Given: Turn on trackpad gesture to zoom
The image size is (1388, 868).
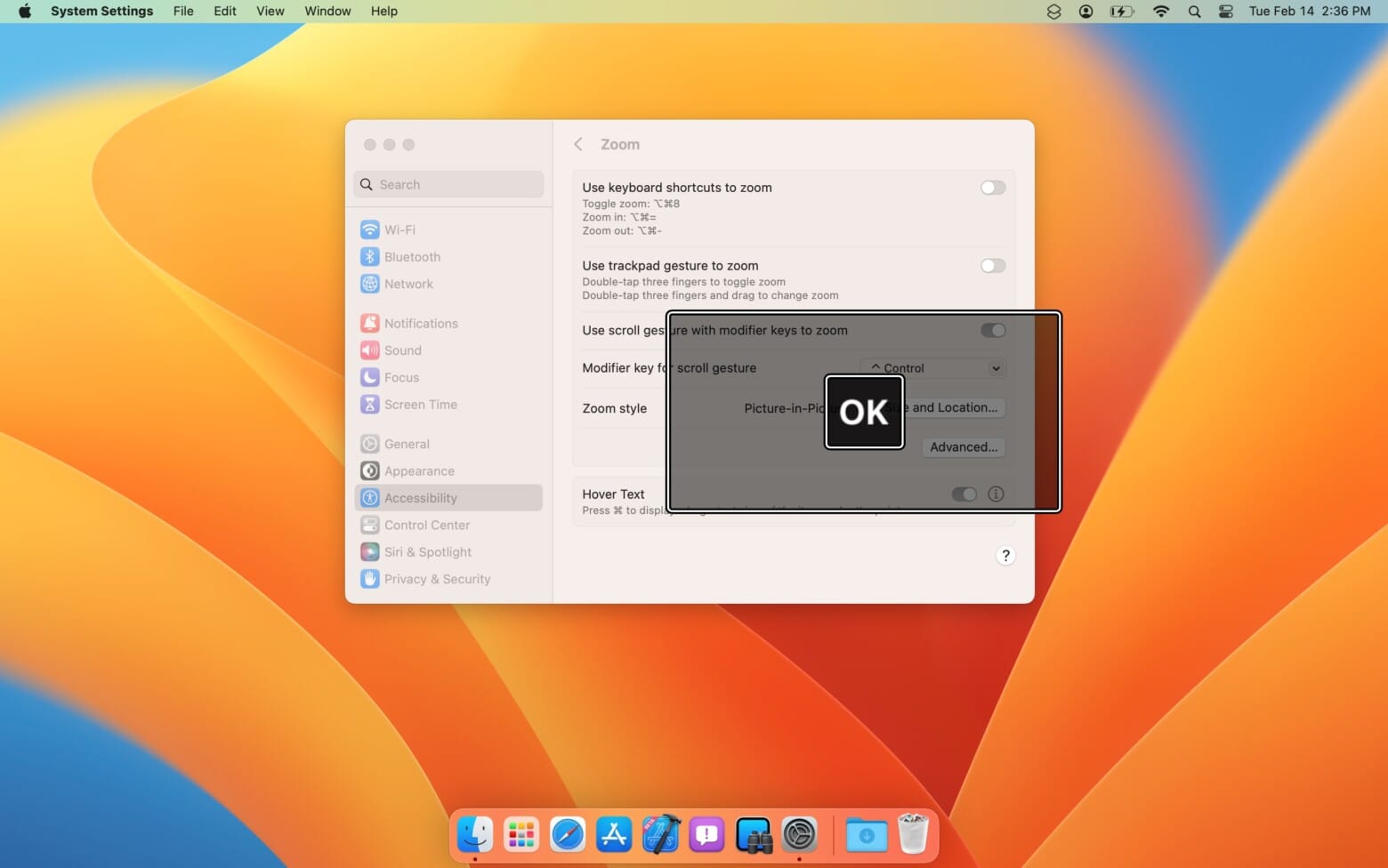Looking at the screenshot, I should pyautogui.click(x=992, y=265).
